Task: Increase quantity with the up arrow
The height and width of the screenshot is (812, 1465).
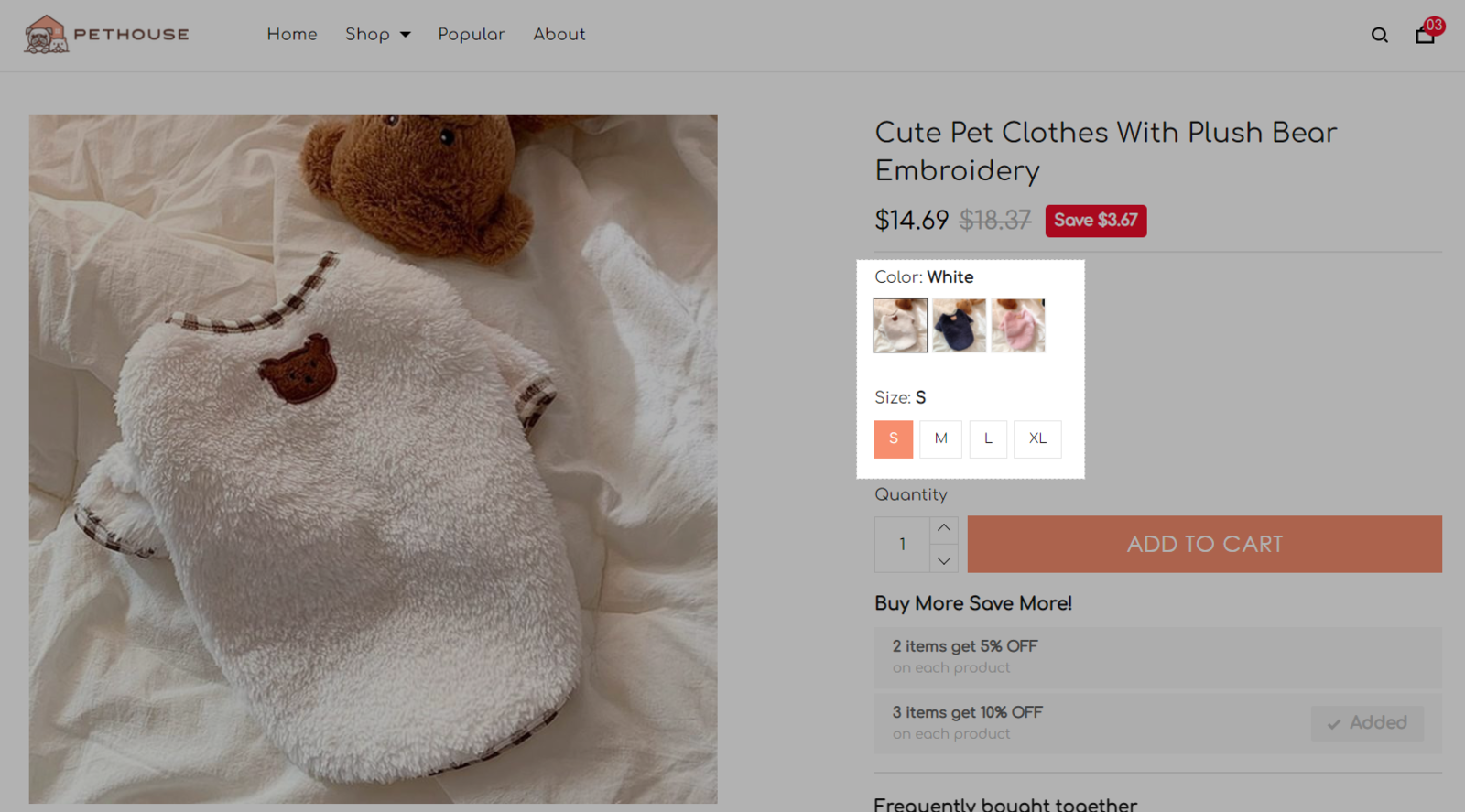Action: [944, 528]
